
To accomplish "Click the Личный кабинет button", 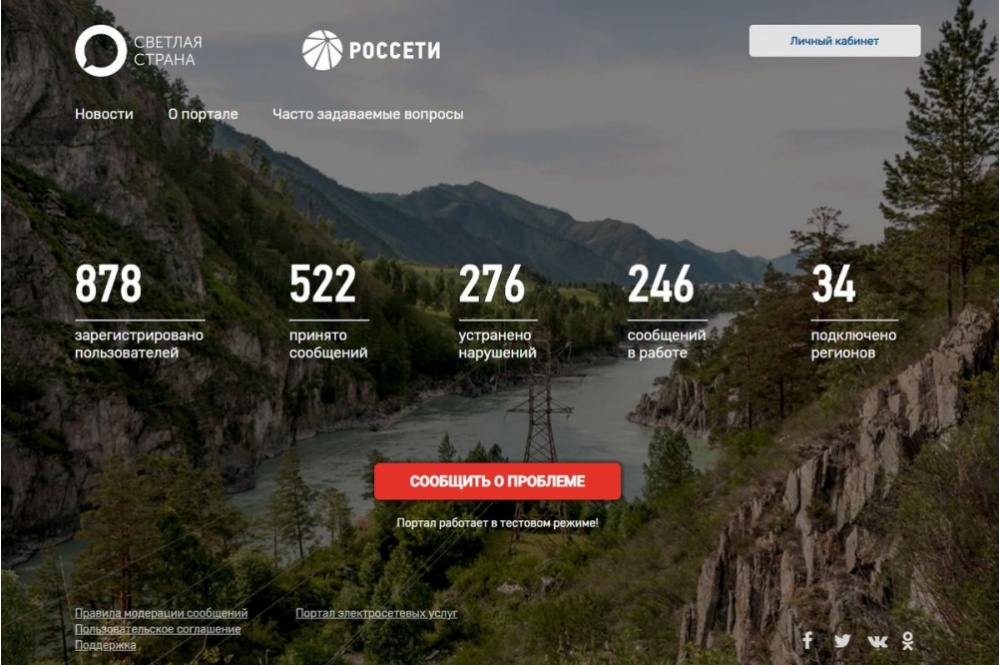I will (x=834, y=41).
